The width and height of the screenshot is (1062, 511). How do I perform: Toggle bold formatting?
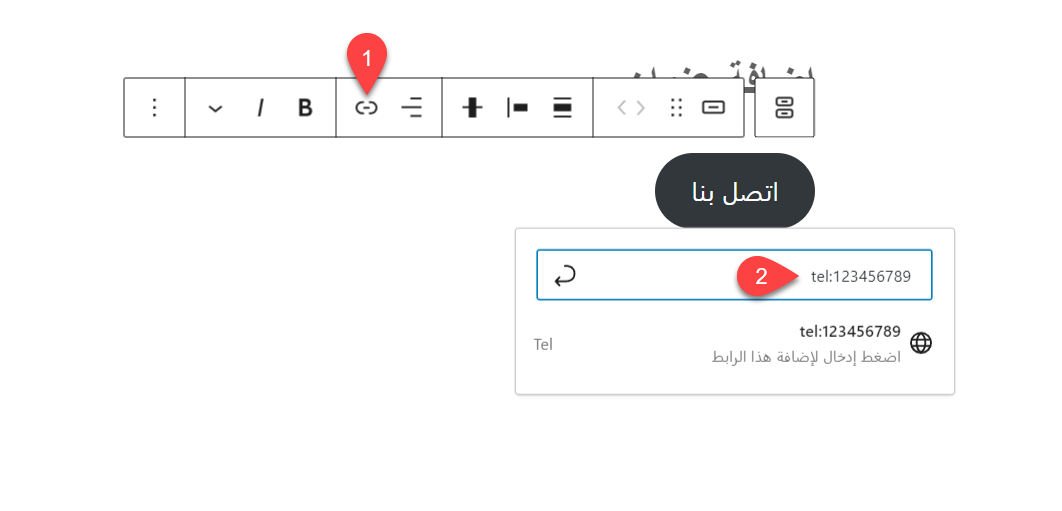306,108
